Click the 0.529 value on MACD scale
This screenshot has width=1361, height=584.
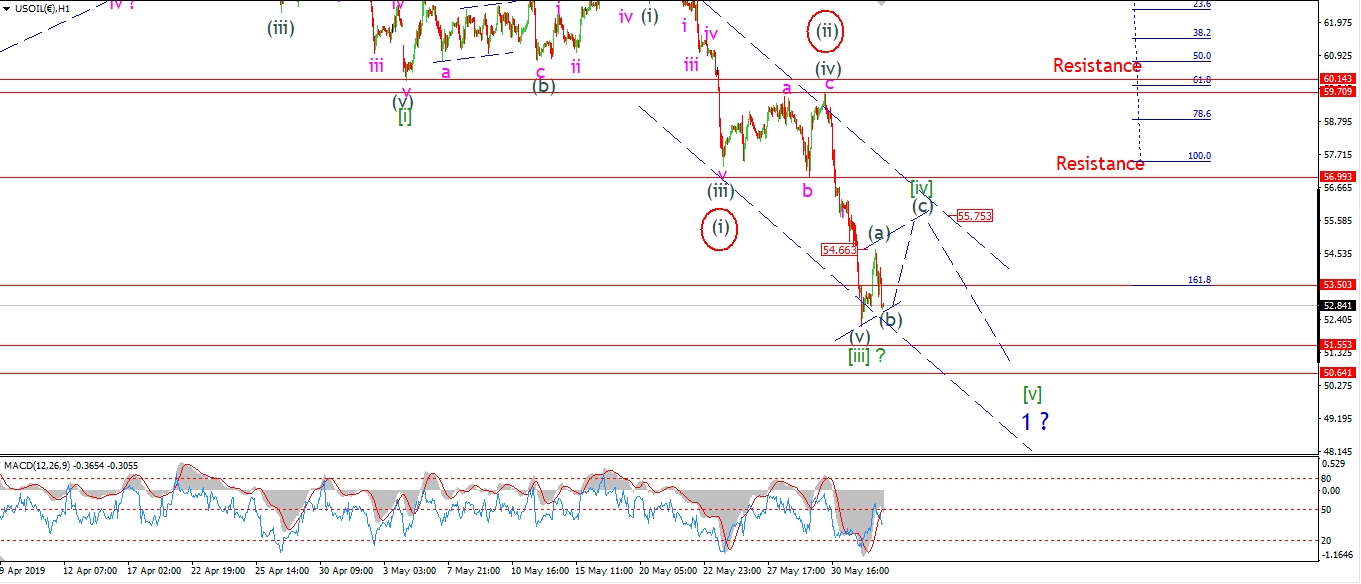(1334, 464)
